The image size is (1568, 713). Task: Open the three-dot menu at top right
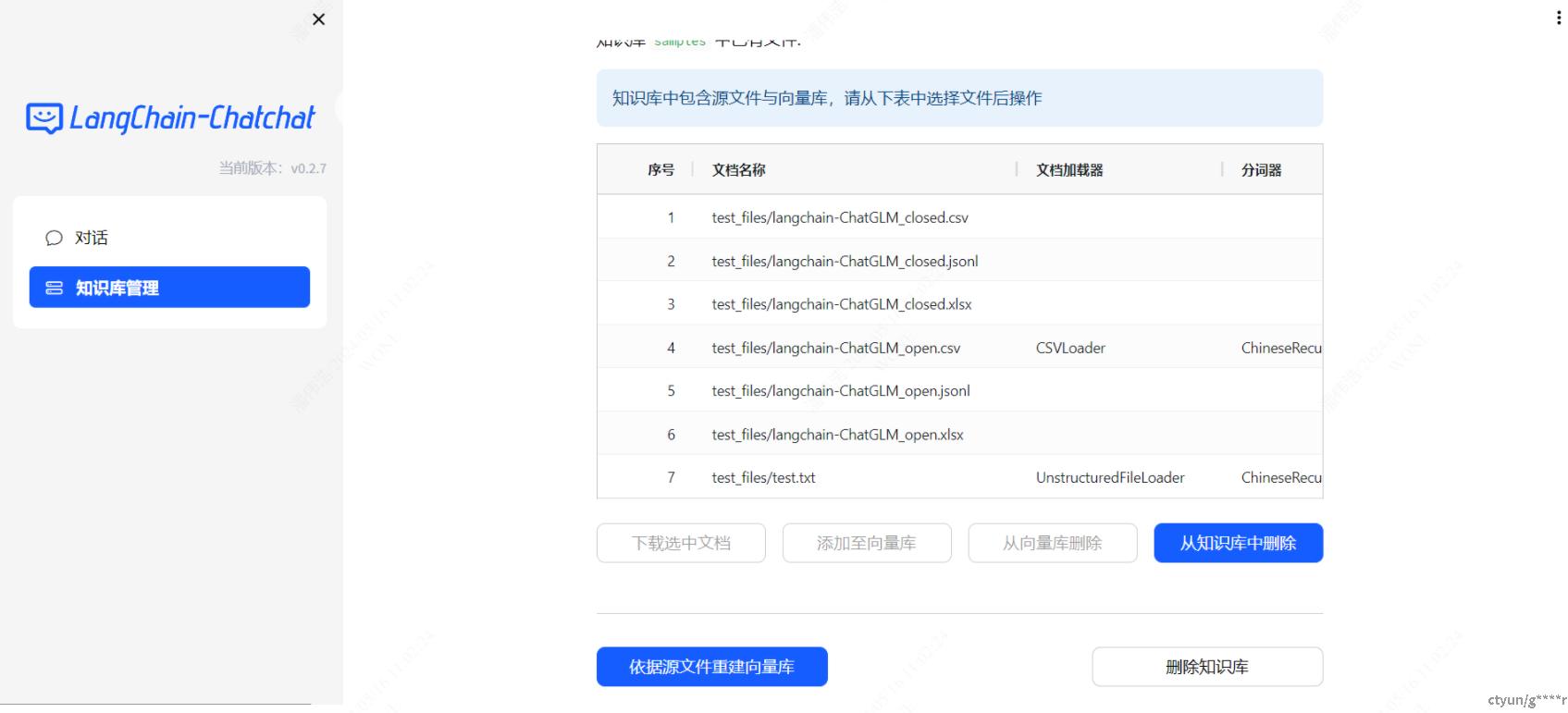pyautogui.click(x=1558, y=18)
